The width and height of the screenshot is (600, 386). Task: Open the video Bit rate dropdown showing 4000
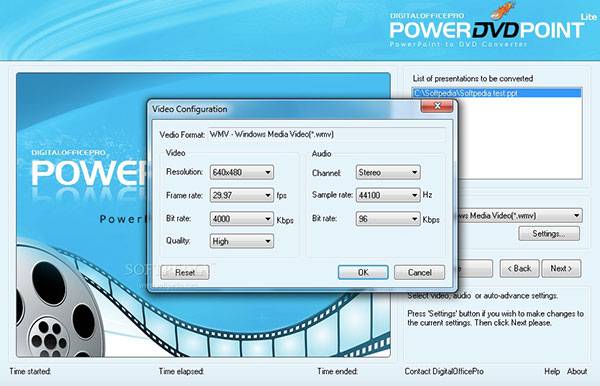(x=241, y=219)
